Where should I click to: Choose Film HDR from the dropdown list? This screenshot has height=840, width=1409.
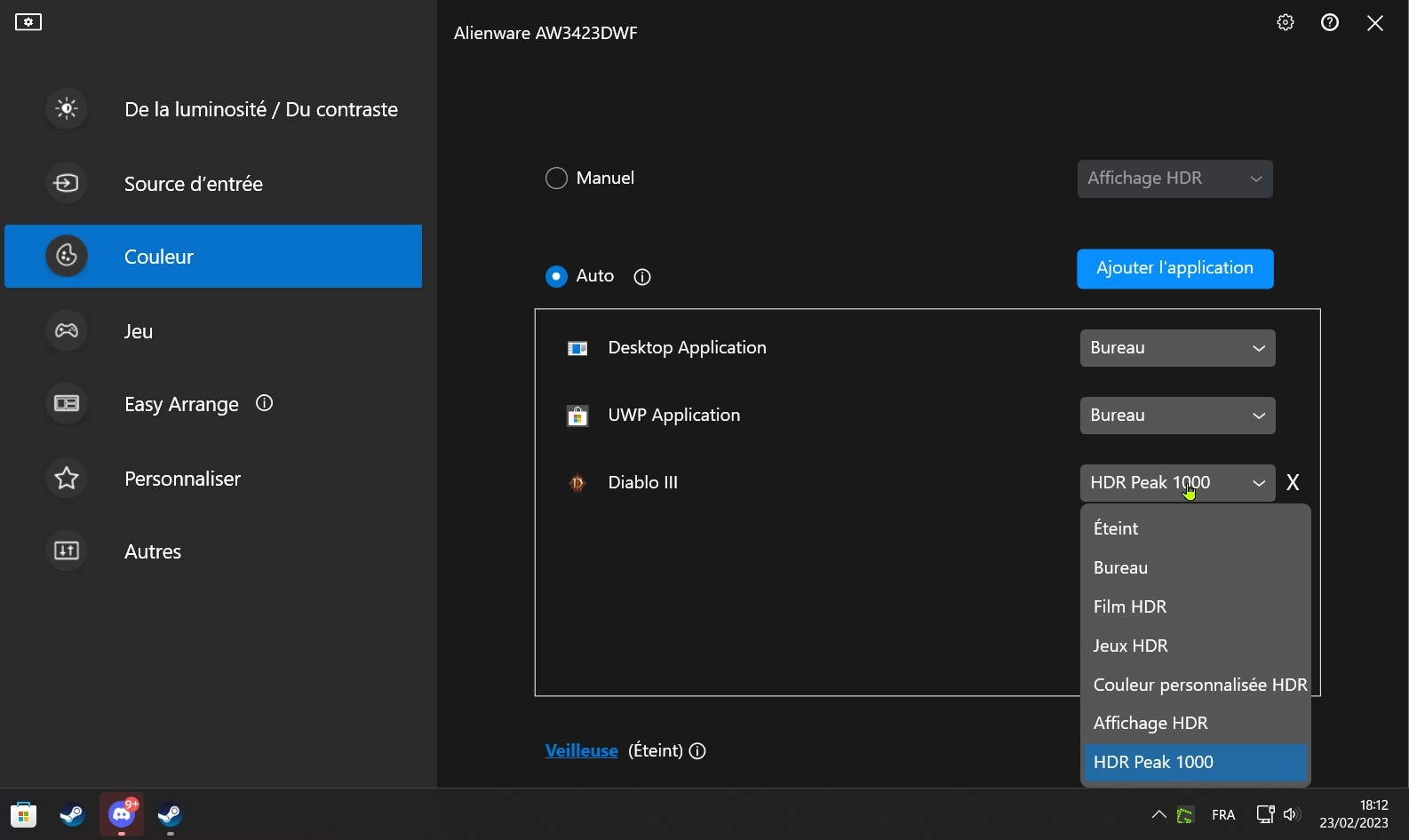pyautogui.click(x=1129, y=606)
